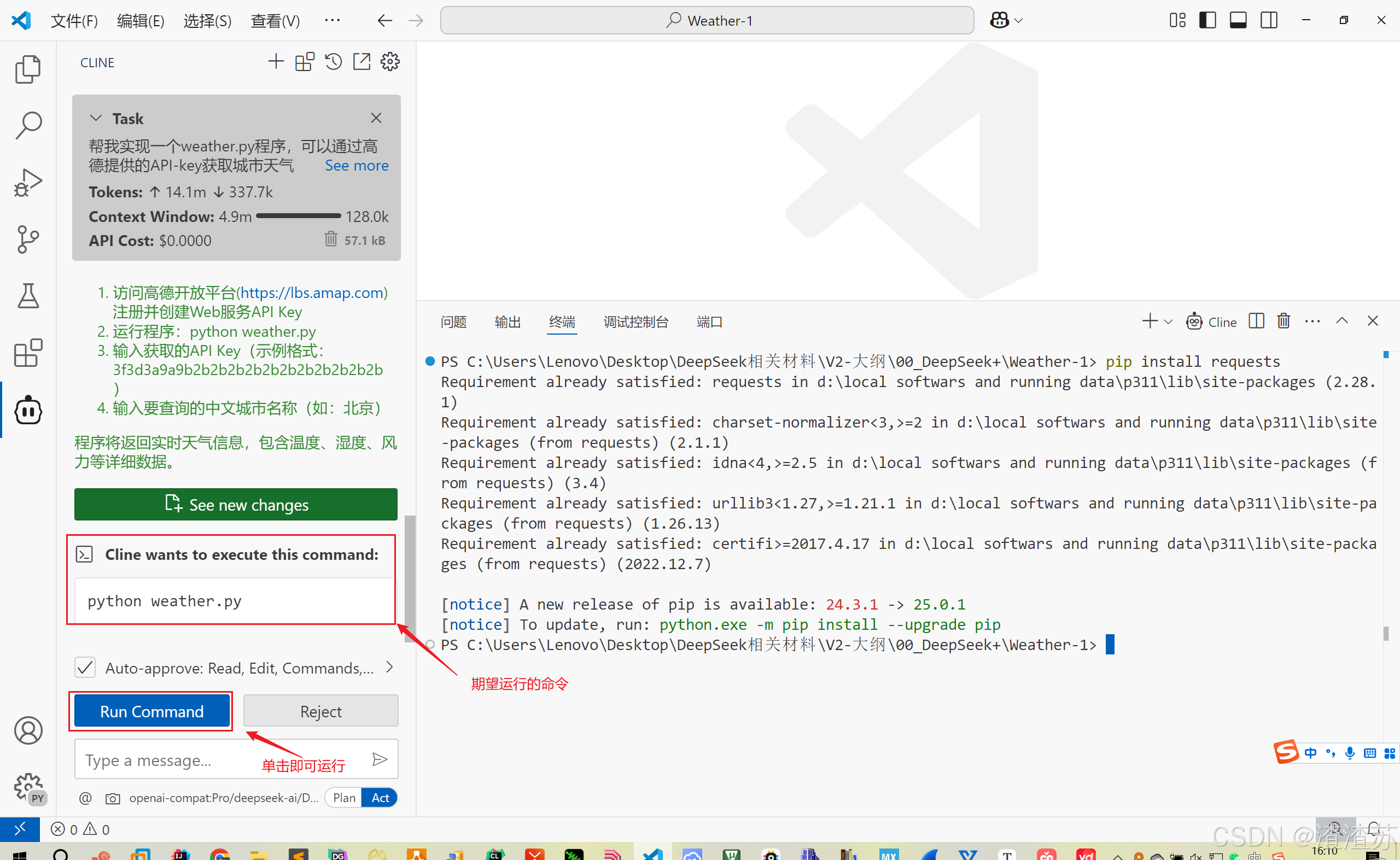Open the 编辑(E) menu
The width and height of the screenshot is (1400, 860).
click(x=141, y=21)
